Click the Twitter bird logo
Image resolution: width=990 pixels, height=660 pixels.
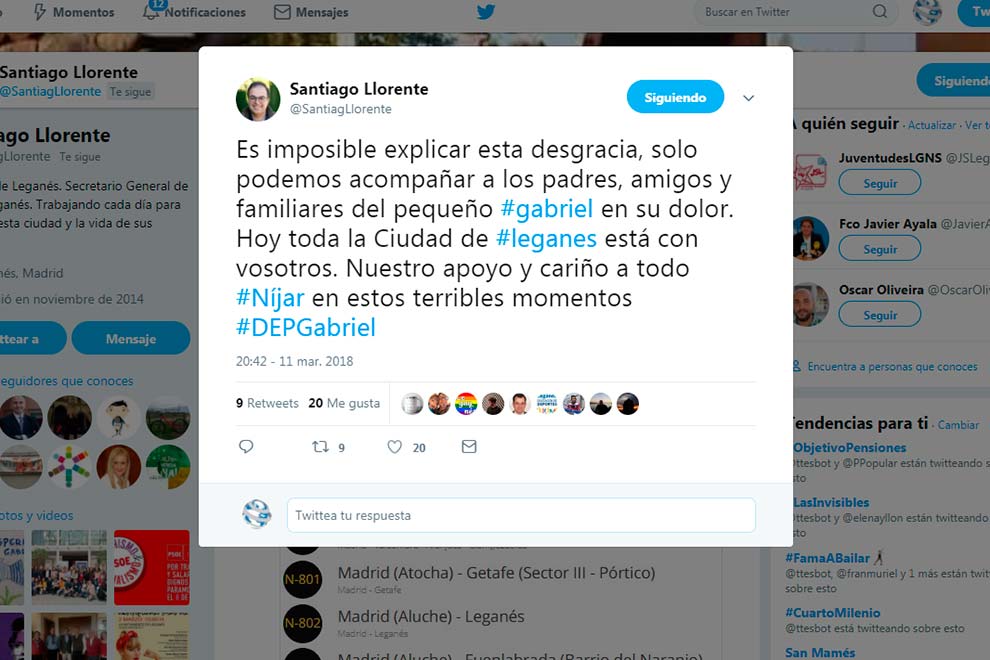pyautogui.click(x=486, y=12)
